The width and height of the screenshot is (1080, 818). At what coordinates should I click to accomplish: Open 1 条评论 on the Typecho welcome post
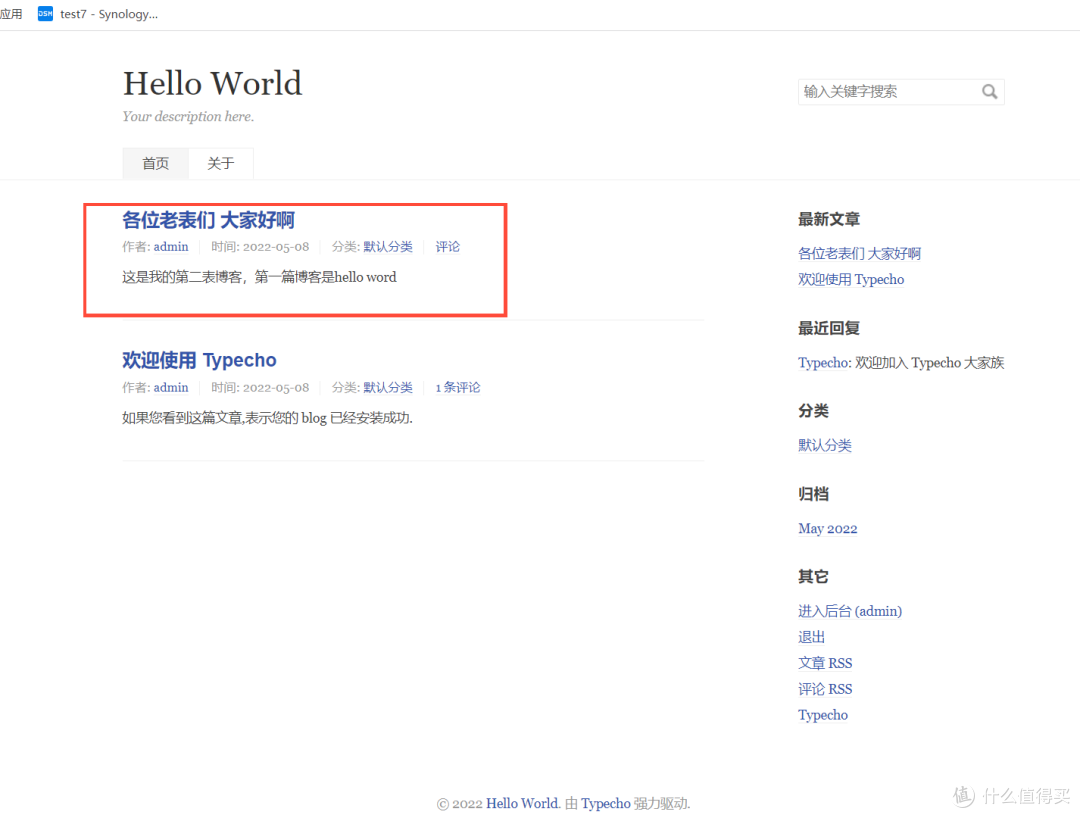pyautogui.click(x=458, y=387)
